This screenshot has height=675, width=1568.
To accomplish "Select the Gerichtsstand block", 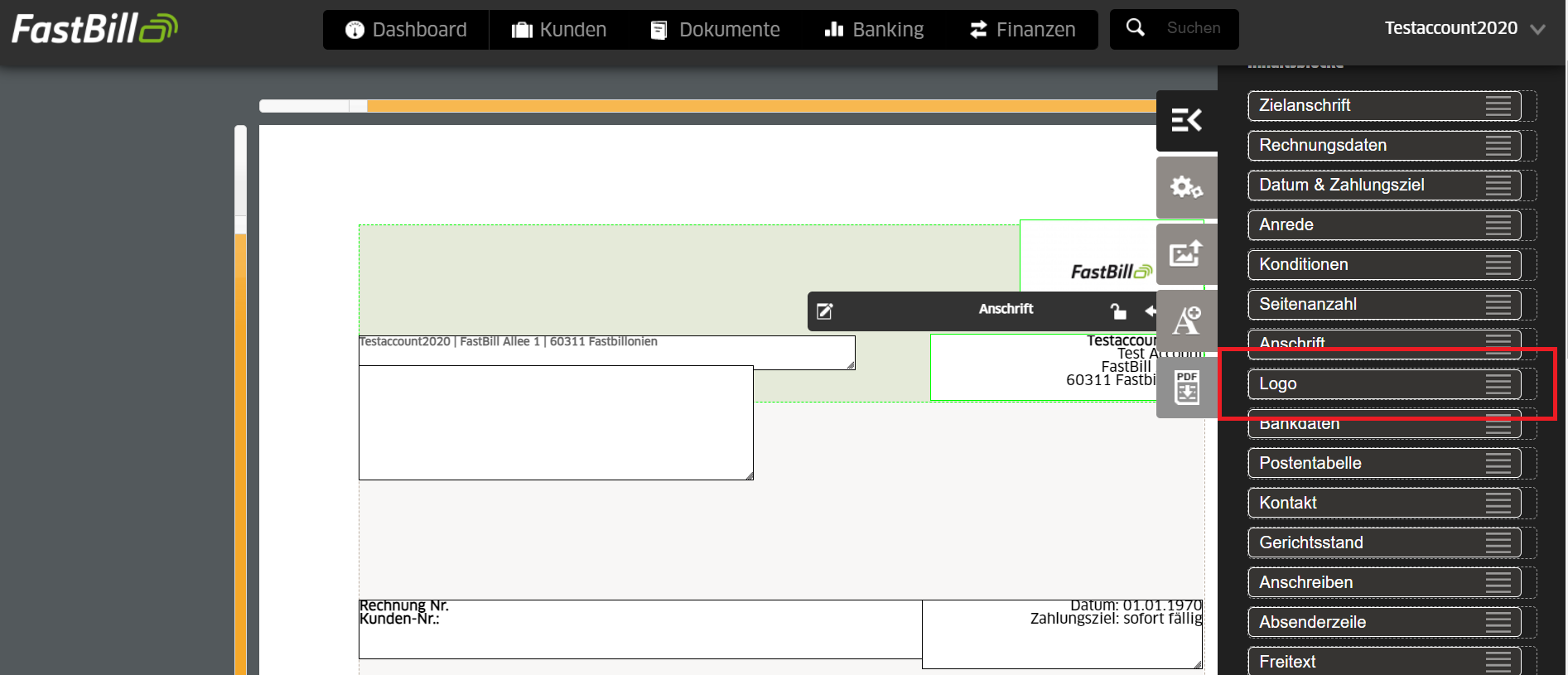I will 1384,542.
